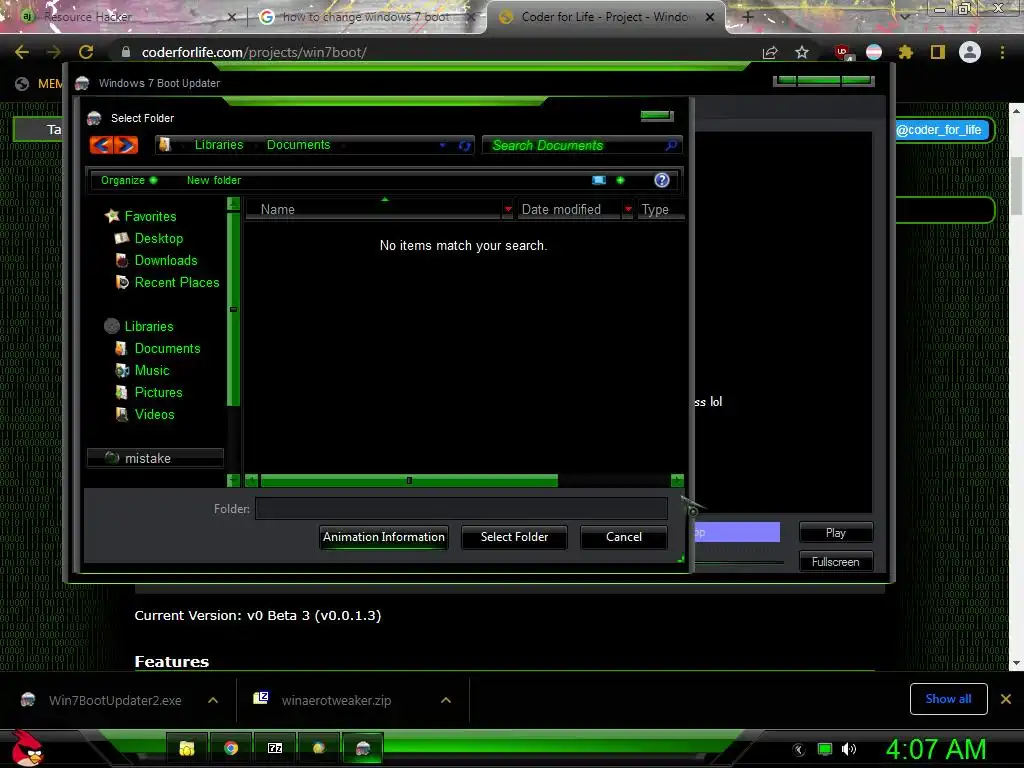Bookmark this page with star
The height and width of the screenshot is (768, 1024).
tap(802, 52)
